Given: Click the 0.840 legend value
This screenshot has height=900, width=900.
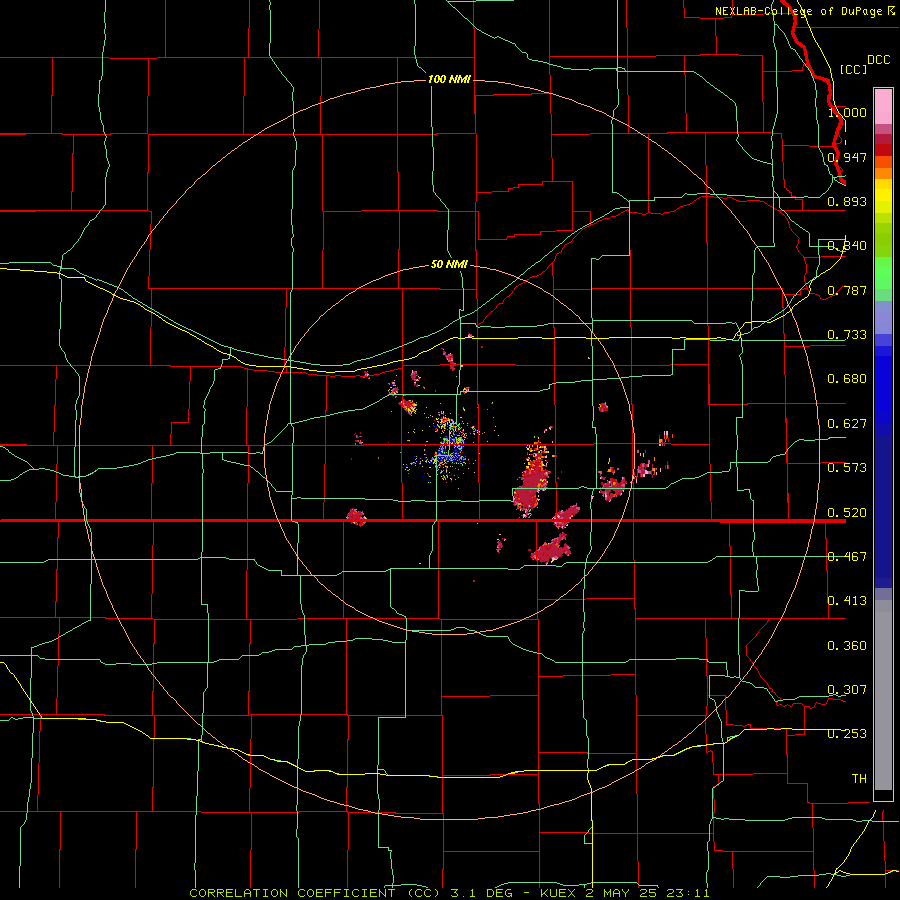Looking at the screenshot, I should 847,246.
